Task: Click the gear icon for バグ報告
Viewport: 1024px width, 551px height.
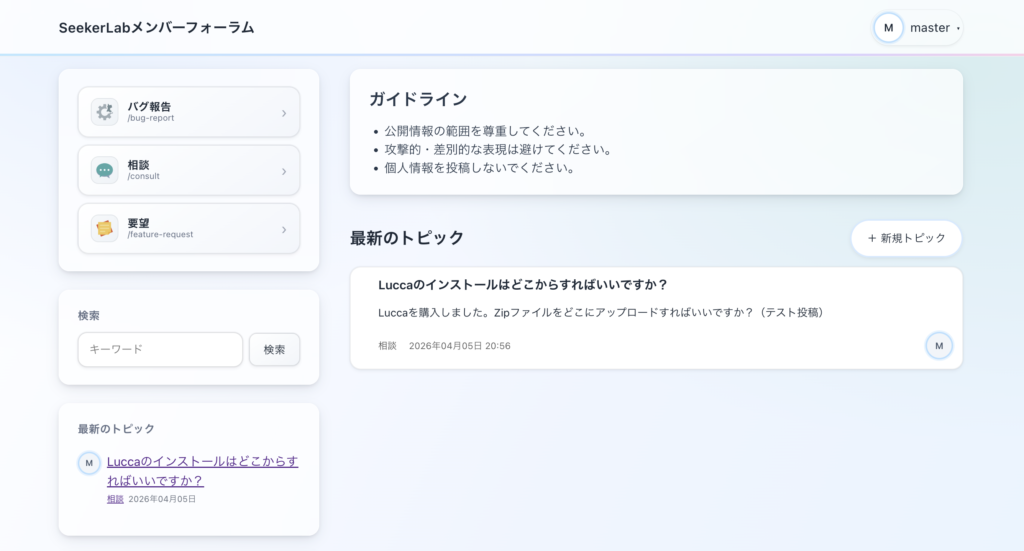Action: (x=104, y=112)
